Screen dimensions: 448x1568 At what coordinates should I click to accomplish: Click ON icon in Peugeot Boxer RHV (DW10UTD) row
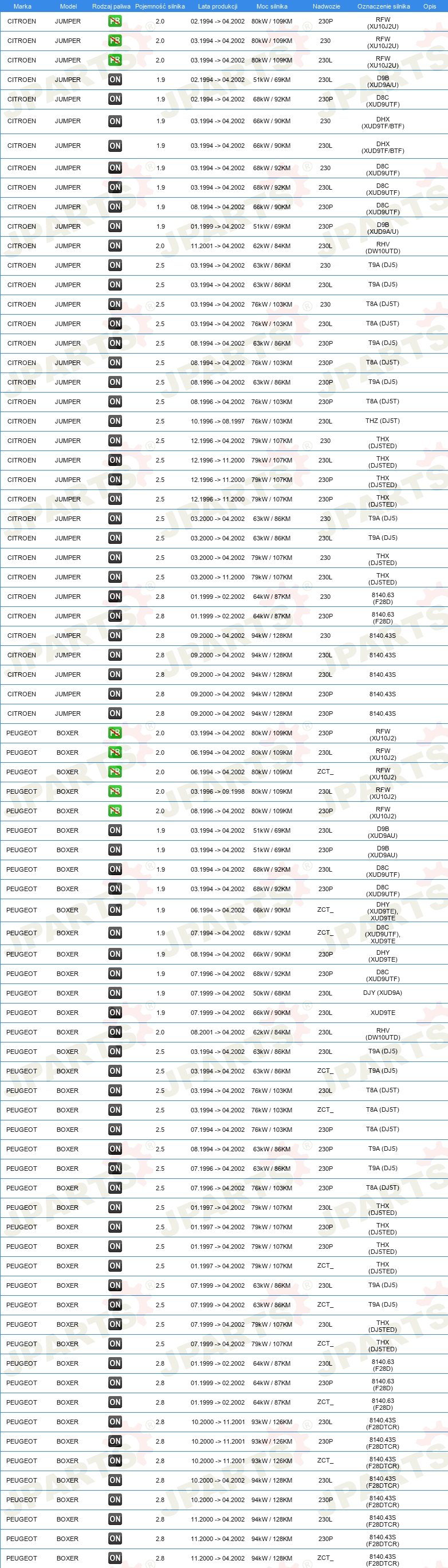pyautogui.click(x=115, y=1032)
